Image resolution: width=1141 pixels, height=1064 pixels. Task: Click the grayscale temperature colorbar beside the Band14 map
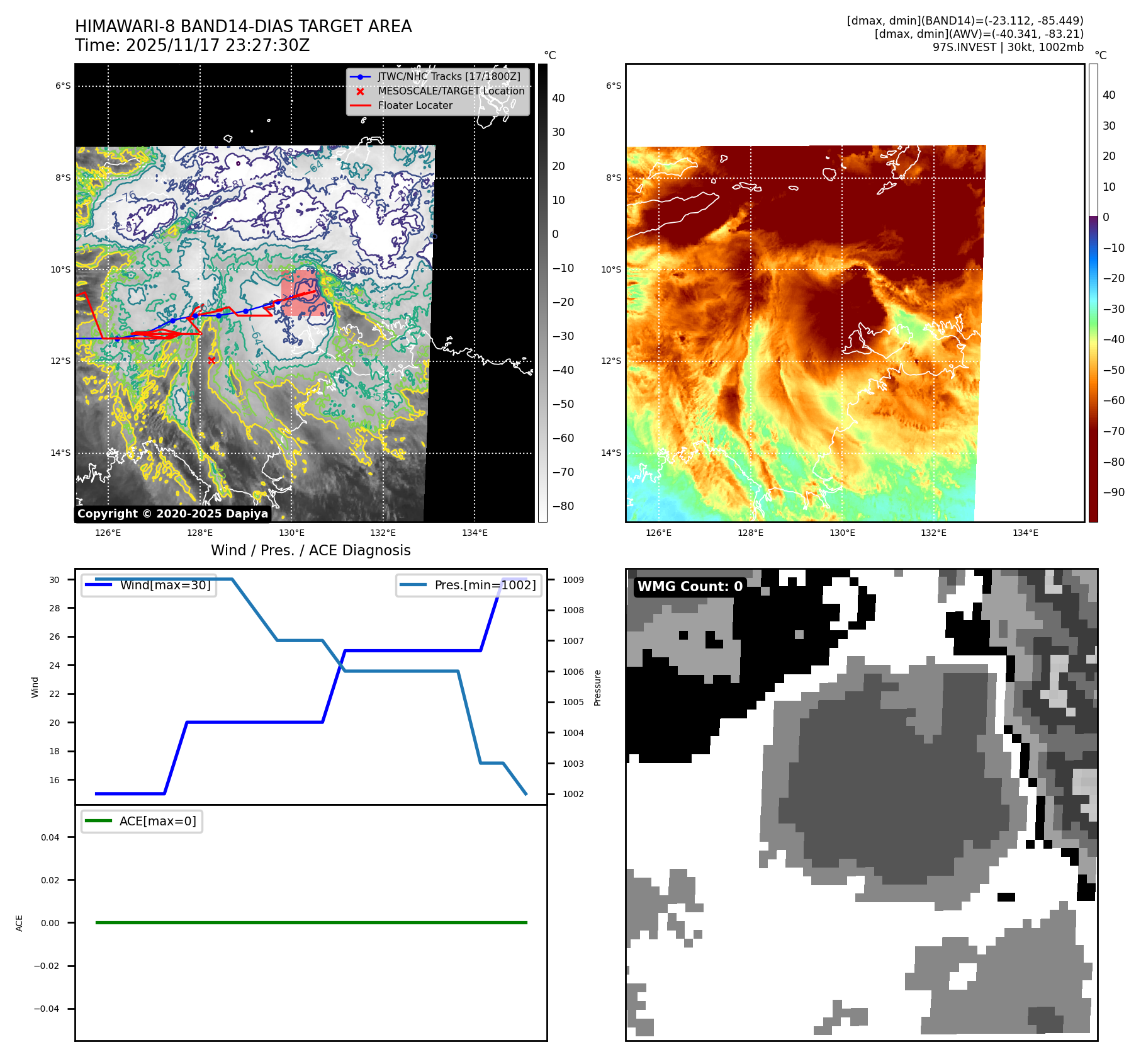click(542, 293)
